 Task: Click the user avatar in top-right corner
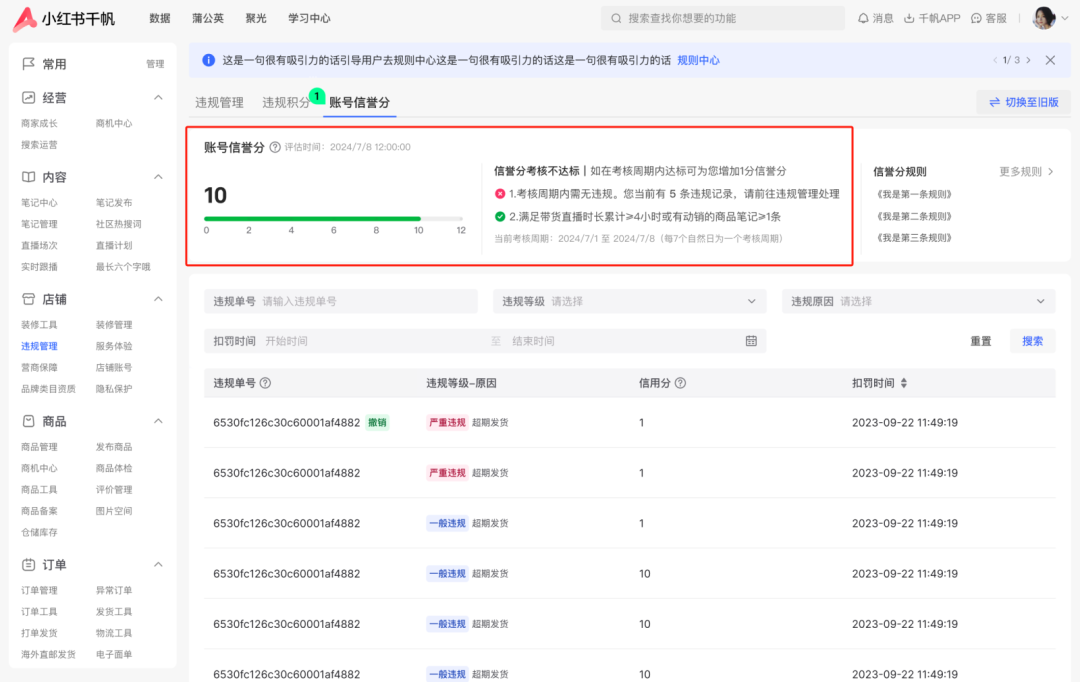coord(1043,17)
